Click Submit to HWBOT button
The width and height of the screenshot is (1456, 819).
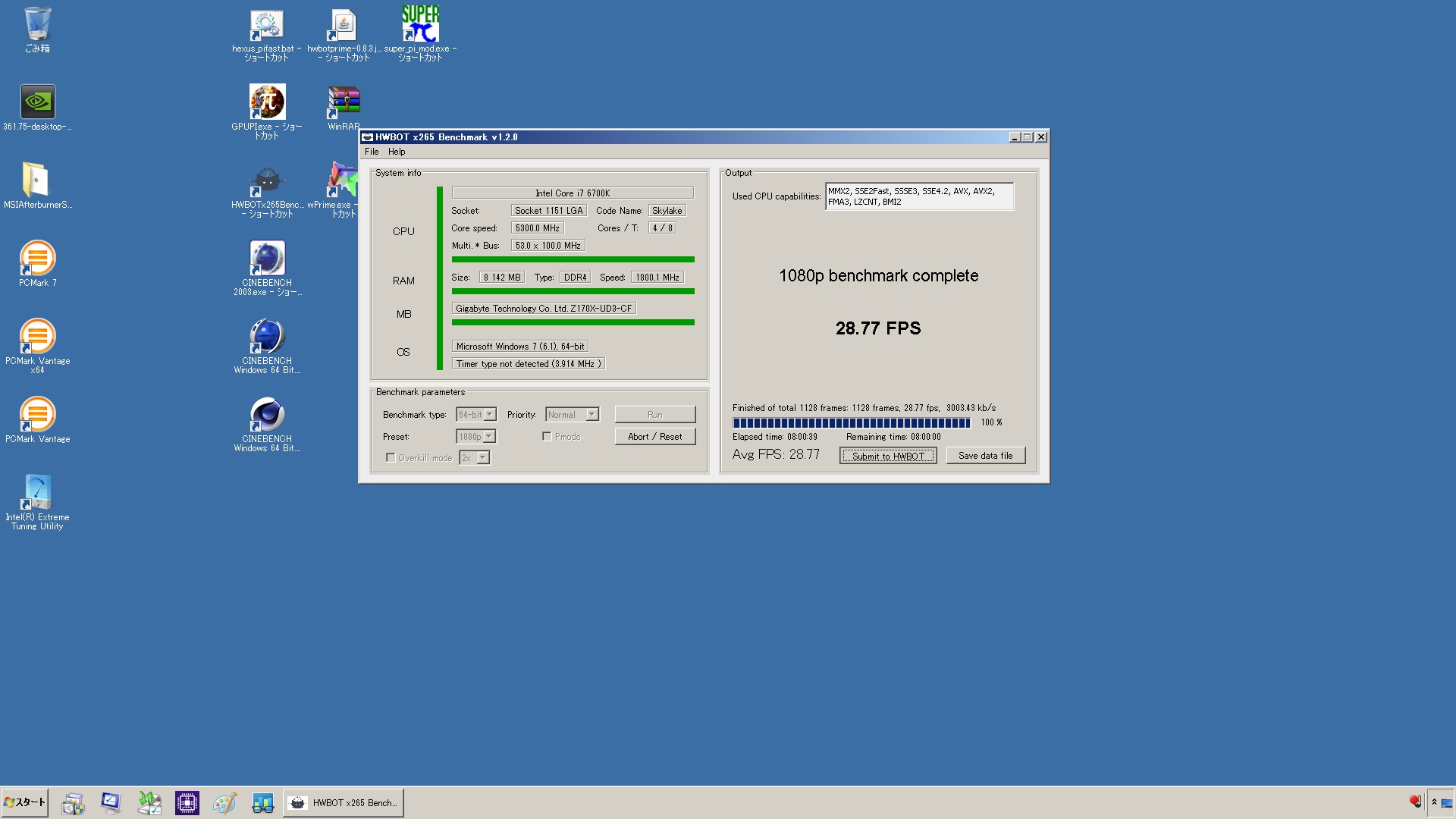888,456
